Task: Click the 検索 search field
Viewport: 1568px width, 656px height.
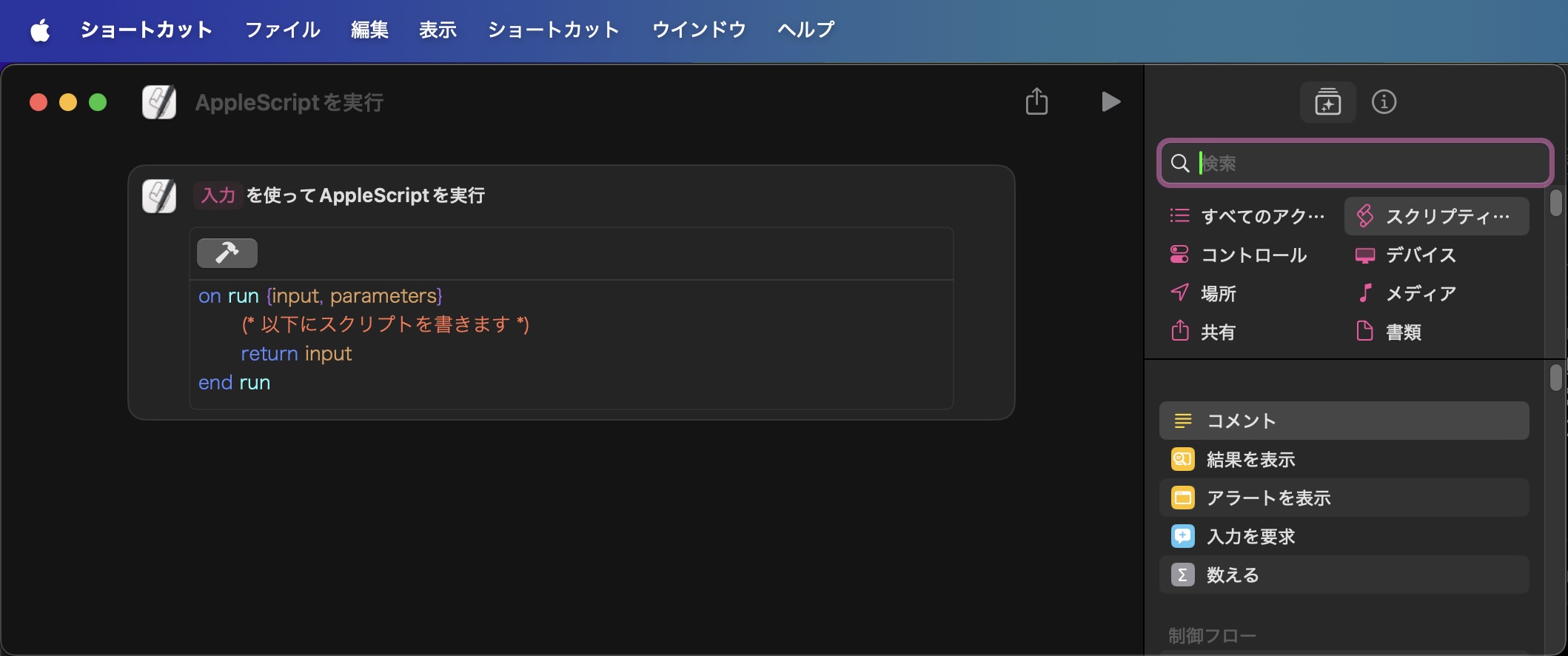Action: point(1355,163)
